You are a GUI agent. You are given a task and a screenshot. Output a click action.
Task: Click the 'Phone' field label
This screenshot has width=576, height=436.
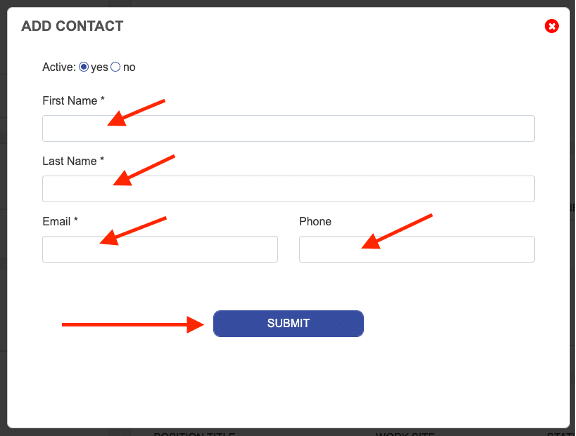315,221
